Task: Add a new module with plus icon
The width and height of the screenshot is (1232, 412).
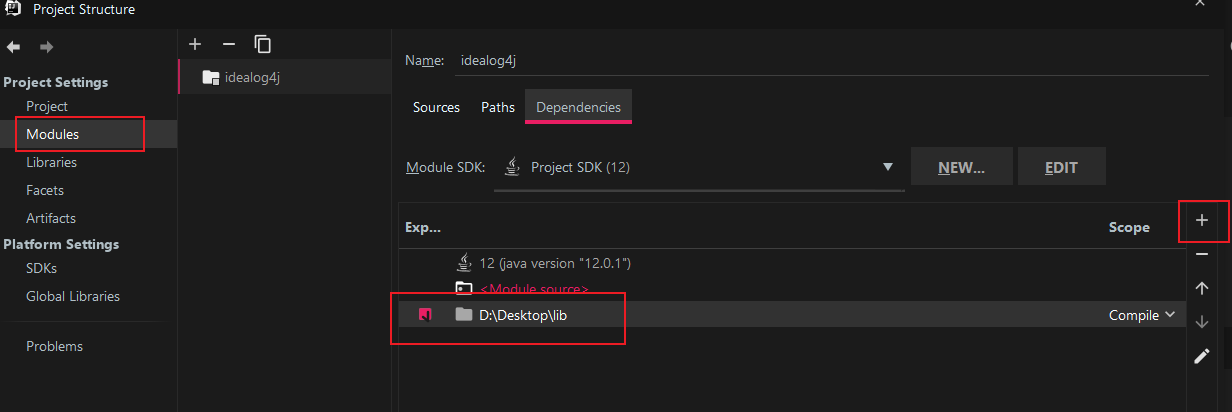Action: pos(195,44)
